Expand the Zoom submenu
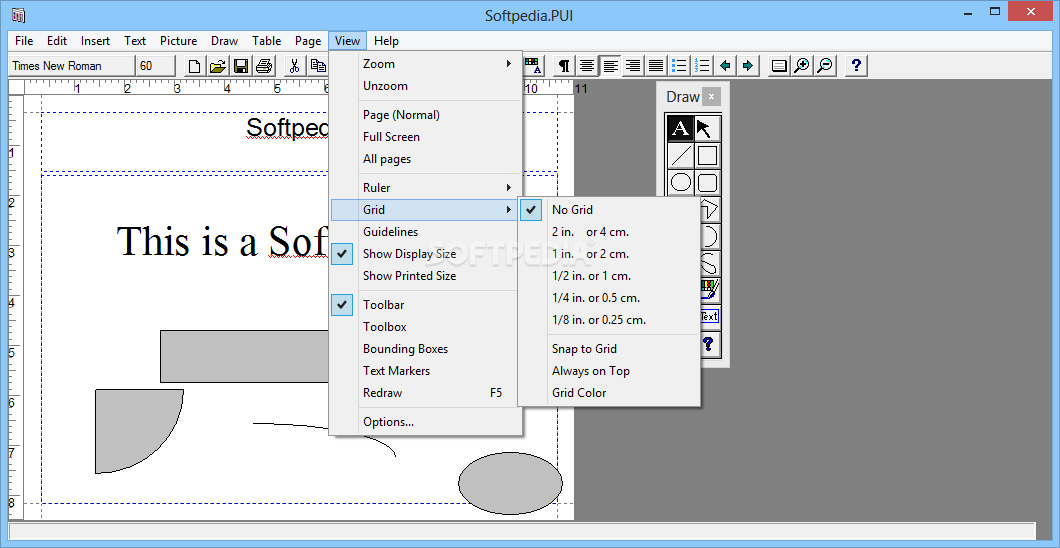This screenshot has height=548, width=1060. pyautogui.click(x=426, y=64)
